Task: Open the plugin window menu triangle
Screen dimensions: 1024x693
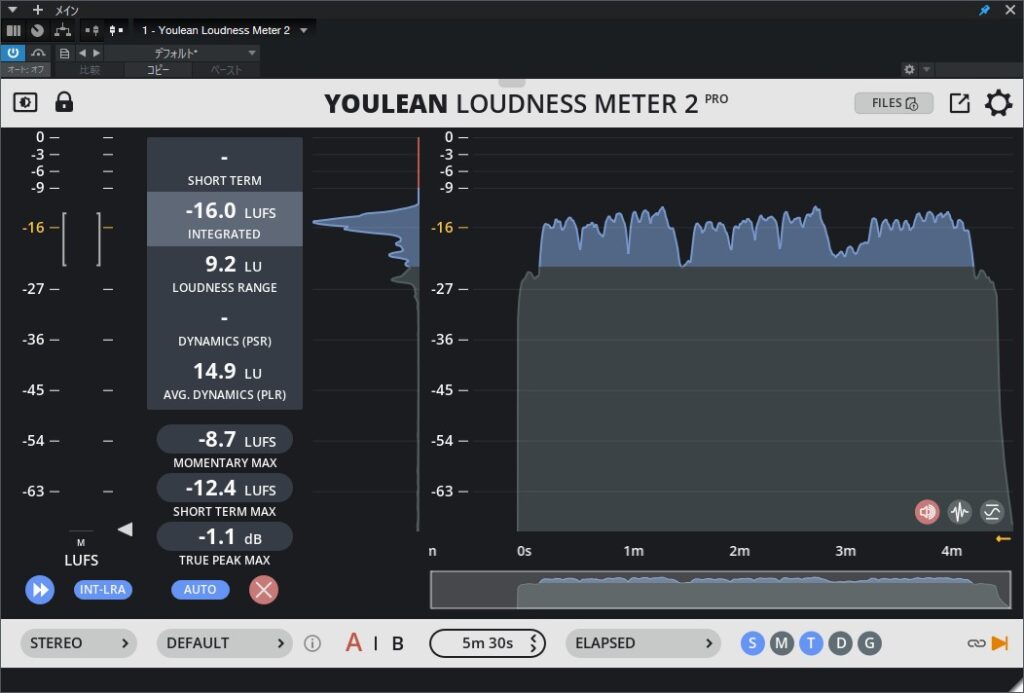Action: 12,10
